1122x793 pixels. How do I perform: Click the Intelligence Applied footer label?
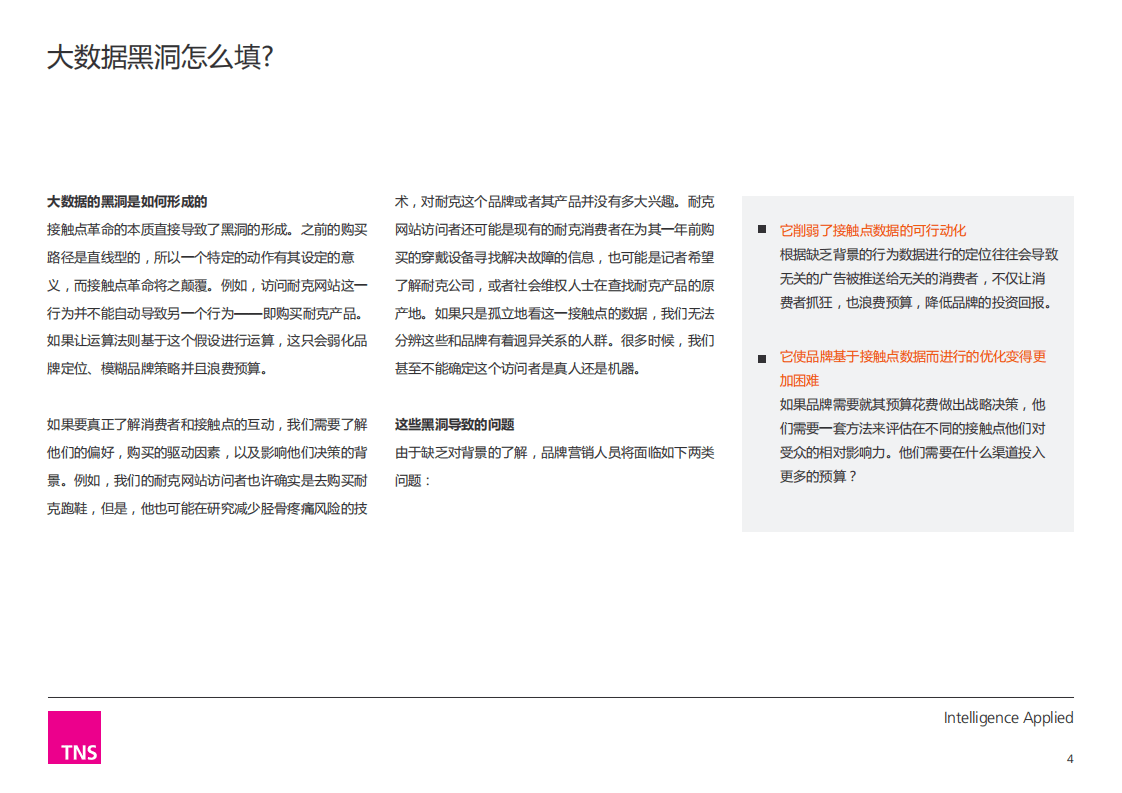(x=1008, y=718)
